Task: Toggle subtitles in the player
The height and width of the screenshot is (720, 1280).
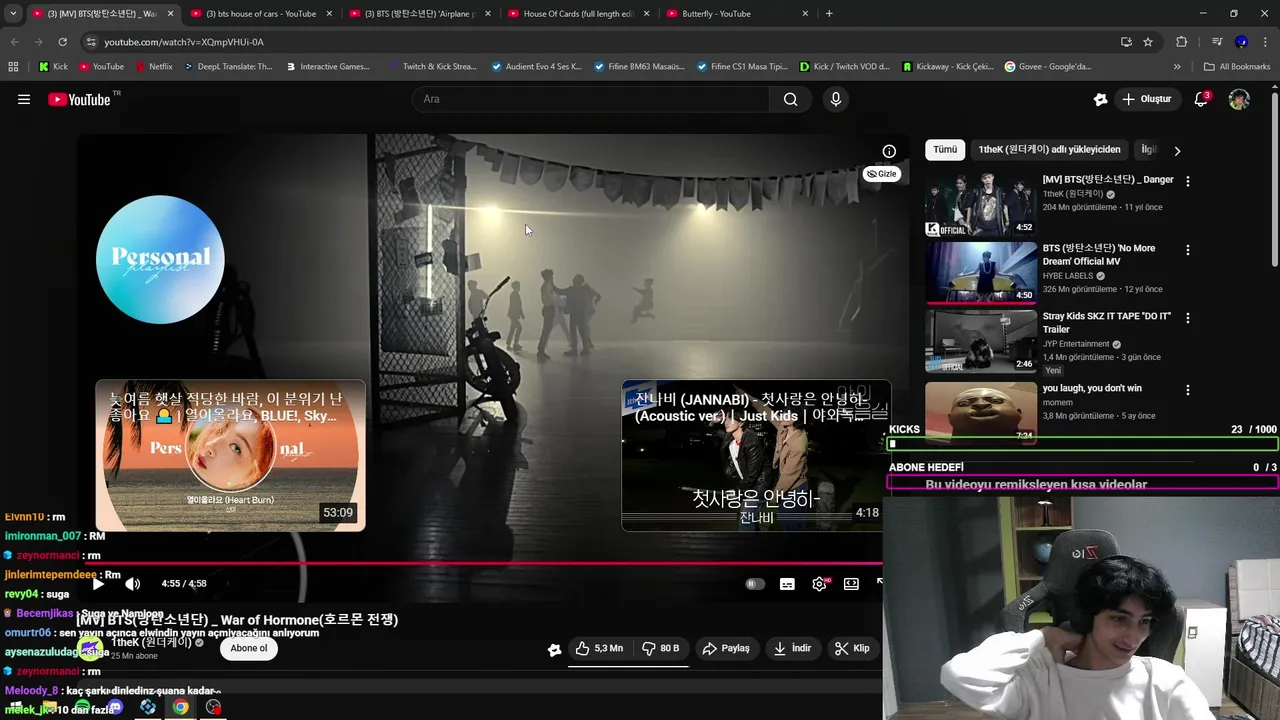Action: point(787,584)
